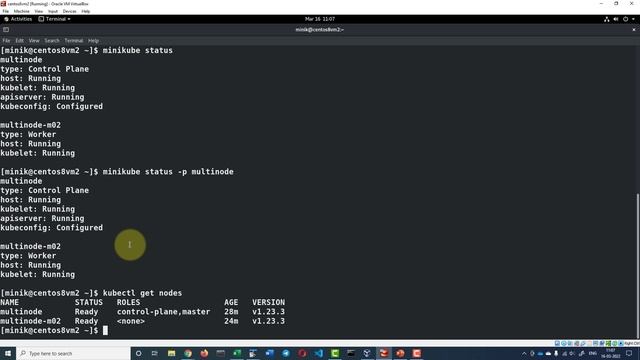640x360 pixels.
Task: Open the VirtualBox Devices menu
Action: click(69, 11)
